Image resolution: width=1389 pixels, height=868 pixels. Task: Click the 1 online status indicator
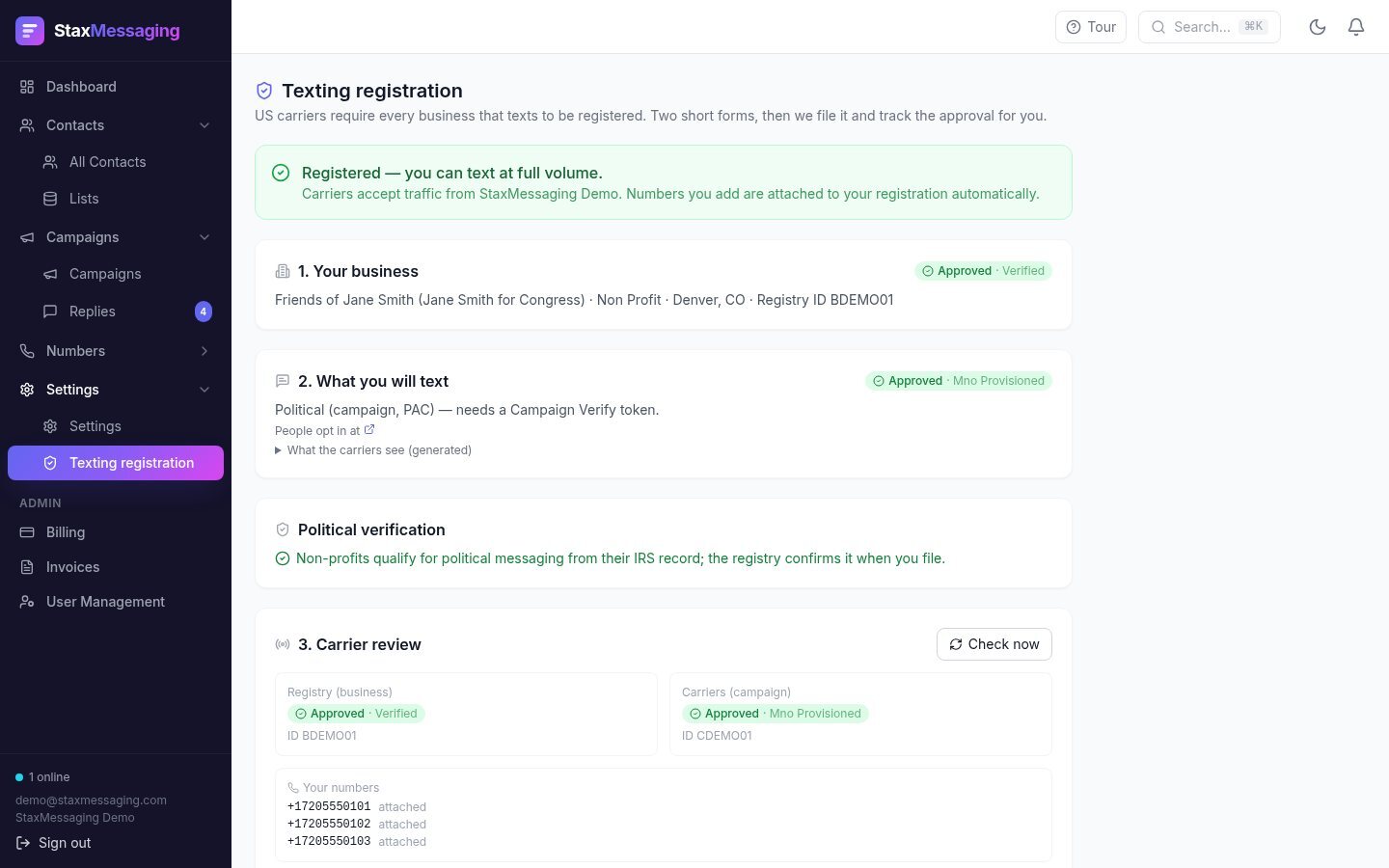point(42,777)
